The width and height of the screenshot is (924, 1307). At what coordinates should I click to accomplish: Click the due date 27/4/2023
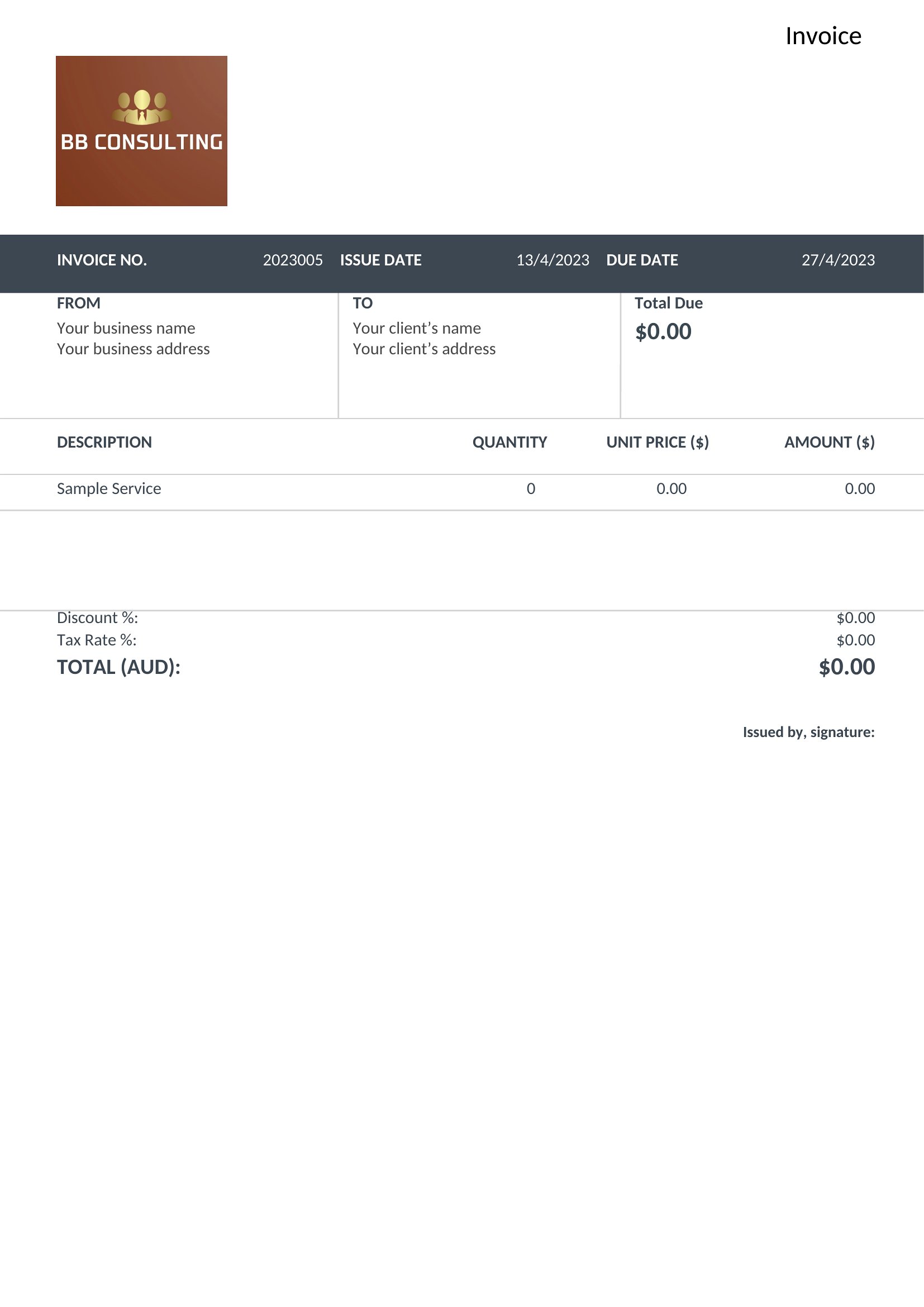point(838,260)
